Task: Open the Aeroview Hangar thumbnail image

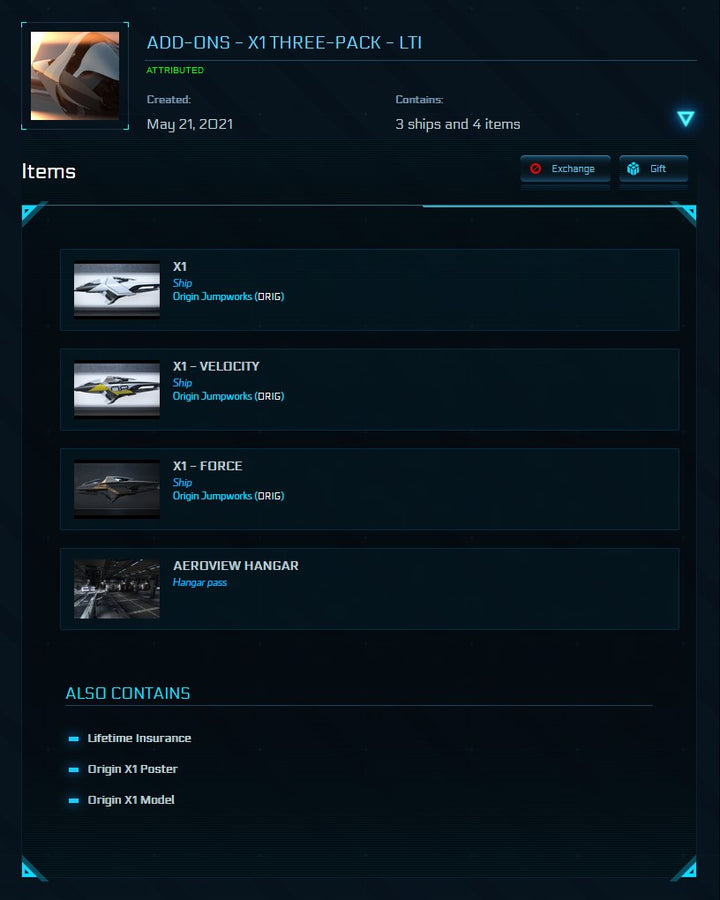Action: [x=117, y=589]
